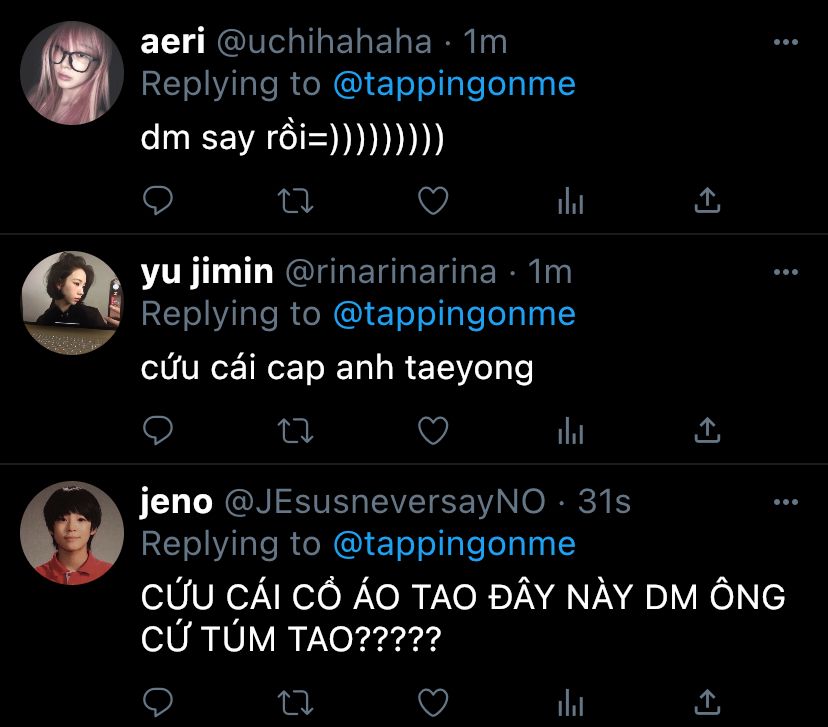Open more options on jeno's tweet
Image resolution: width=828 pixels, height=727 pixels.
point(787,501)
